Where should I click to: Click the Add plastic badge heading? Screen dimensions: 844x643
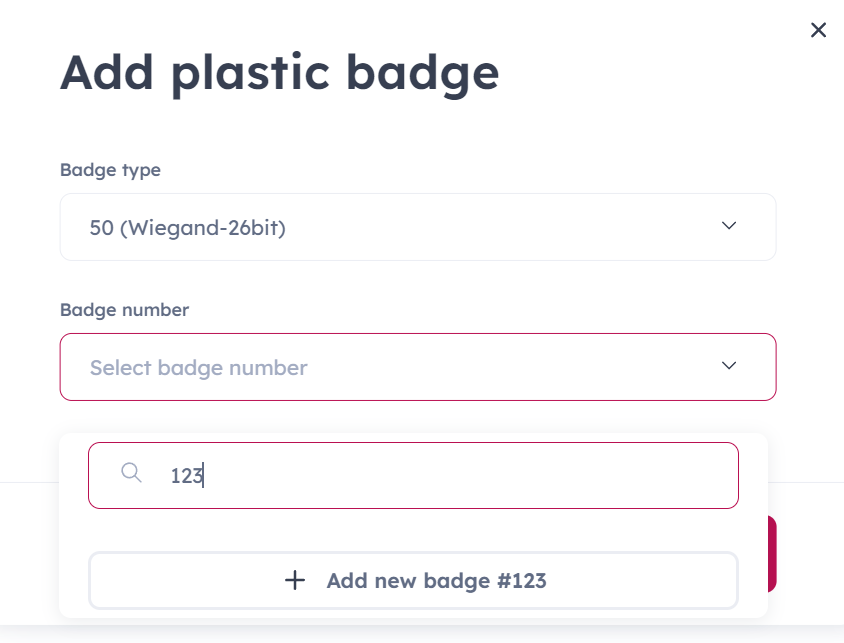(279, 74)
